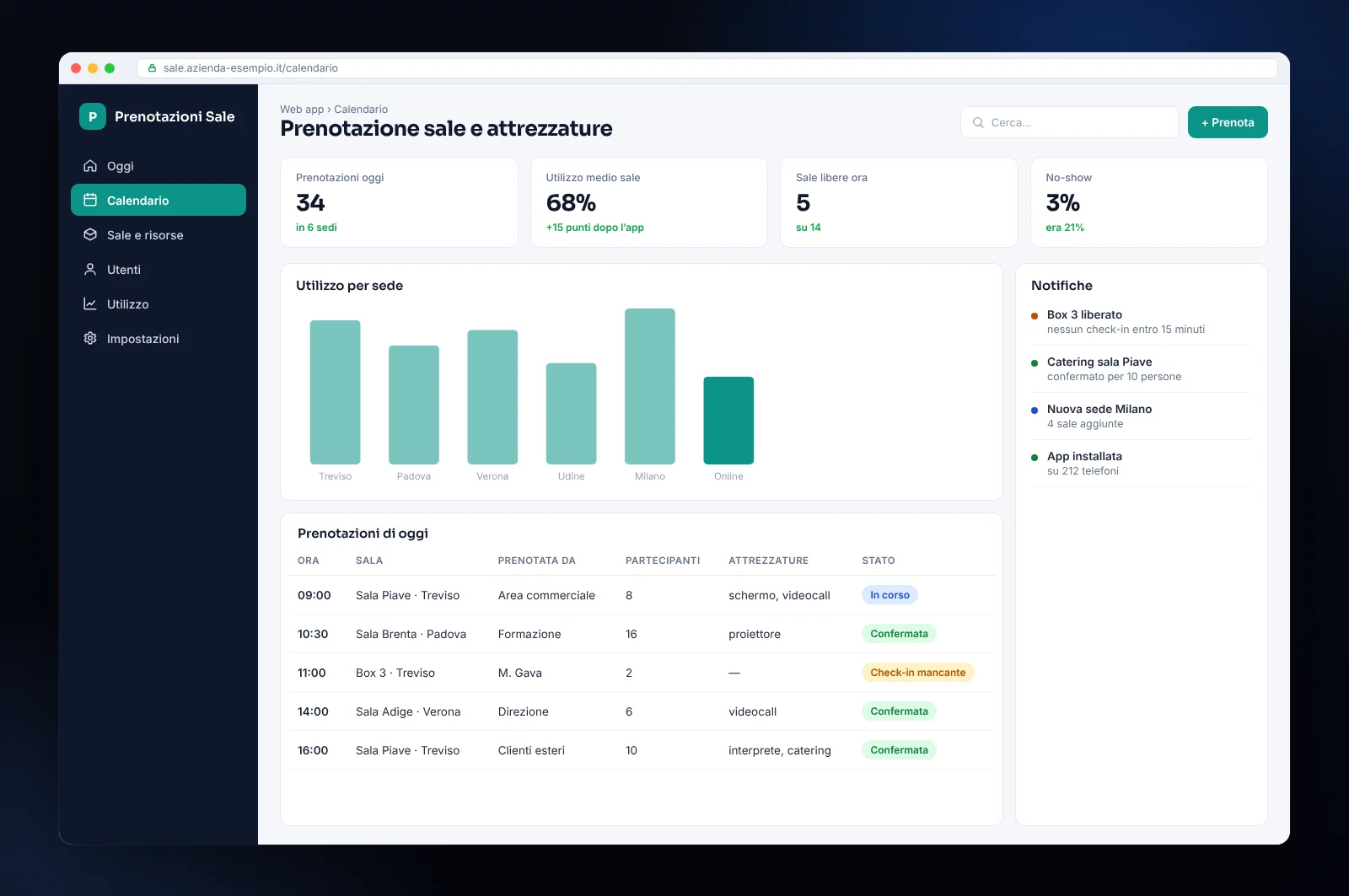Click the PARTECIPANTI column header
1349x896 pixels.
click(x=663, y=561)
